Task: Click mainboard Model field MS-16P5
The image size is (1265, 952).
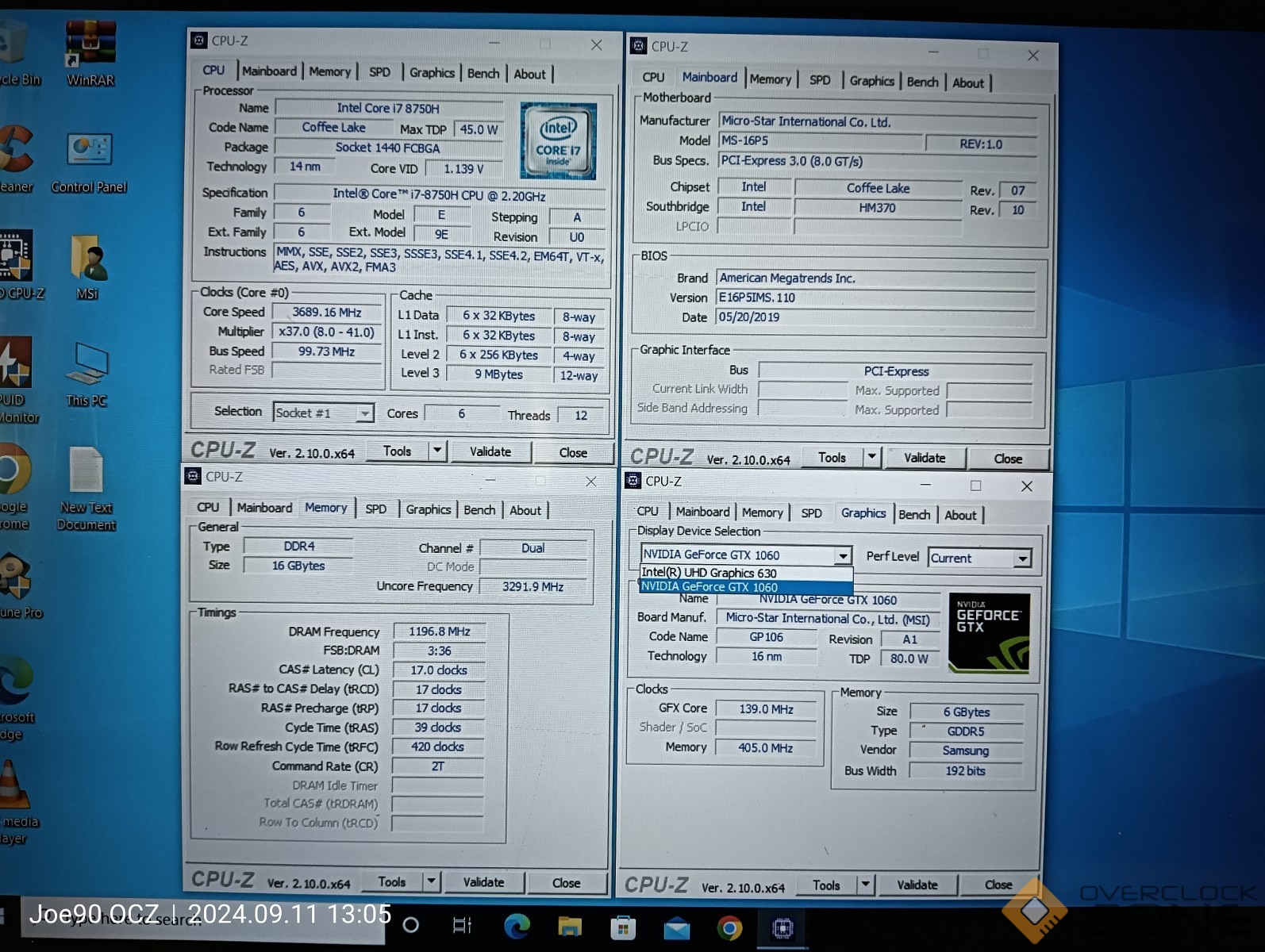Action: pyautogui.click(x=821, y=140)
